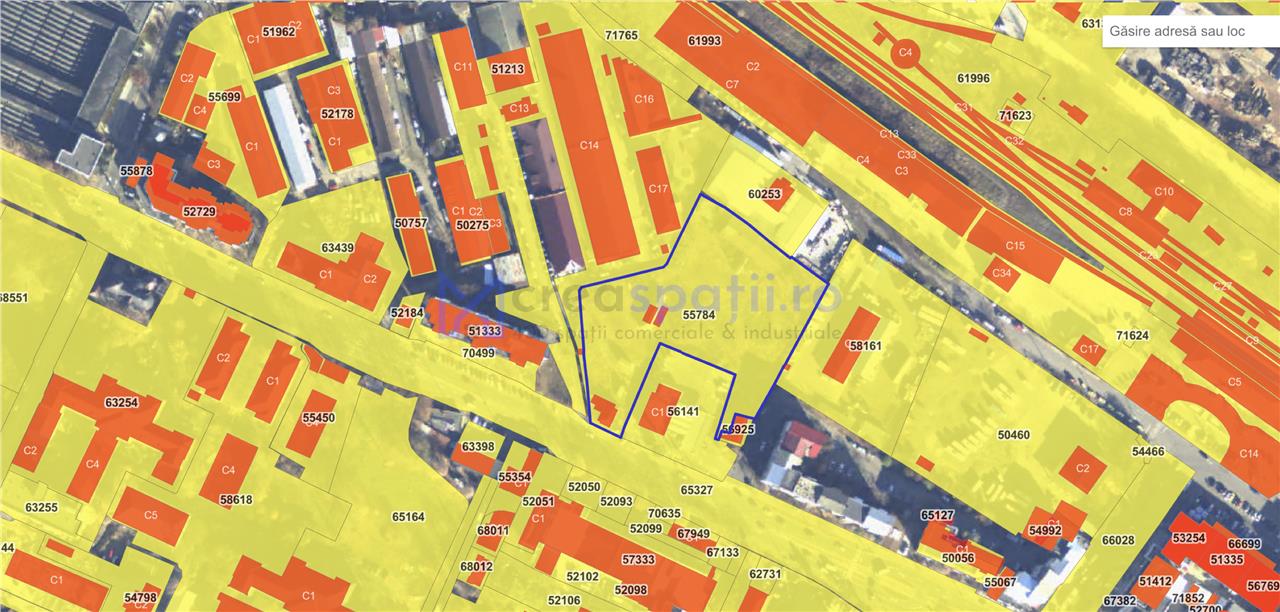Select the railway parcel 61996
This screenshot has height=612, width=1280.
972,78
